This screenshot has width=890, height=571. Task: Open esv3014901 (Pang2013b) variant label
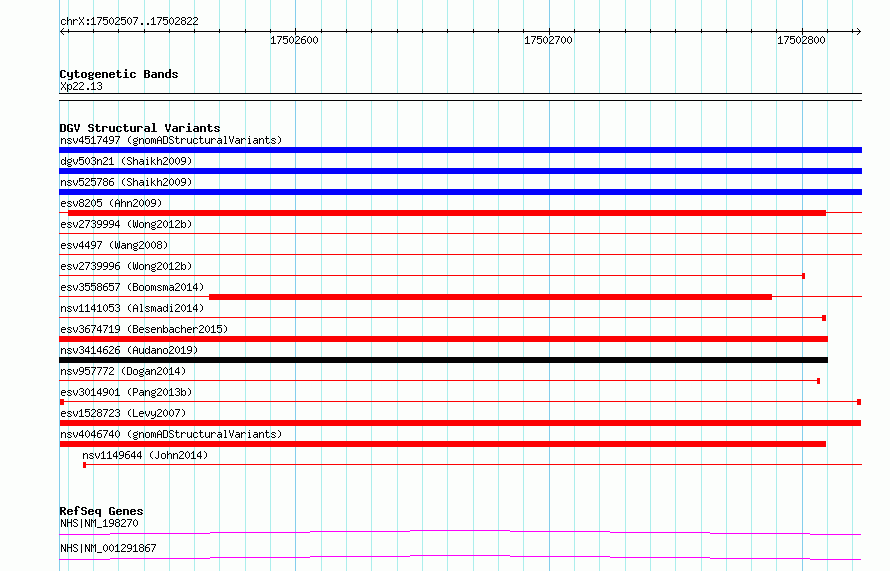[x=126, y=392]
